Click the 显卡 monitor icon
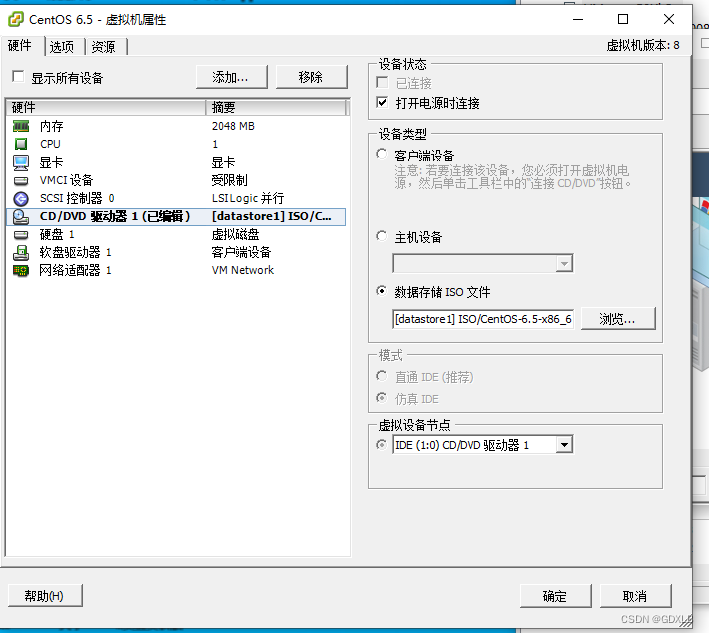Viewport: 709px width, 633px height. [21, 163]
